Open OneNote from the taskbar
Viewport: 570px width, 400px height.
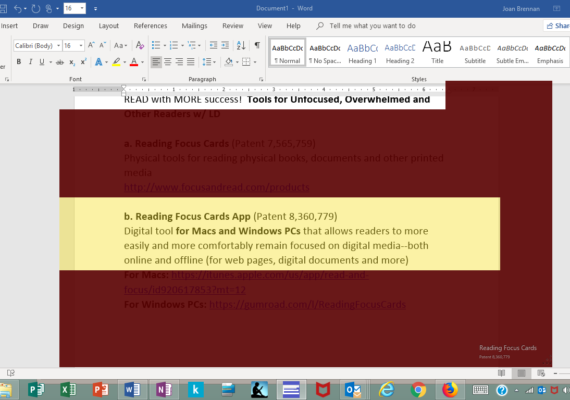click(x=164, y=390)
